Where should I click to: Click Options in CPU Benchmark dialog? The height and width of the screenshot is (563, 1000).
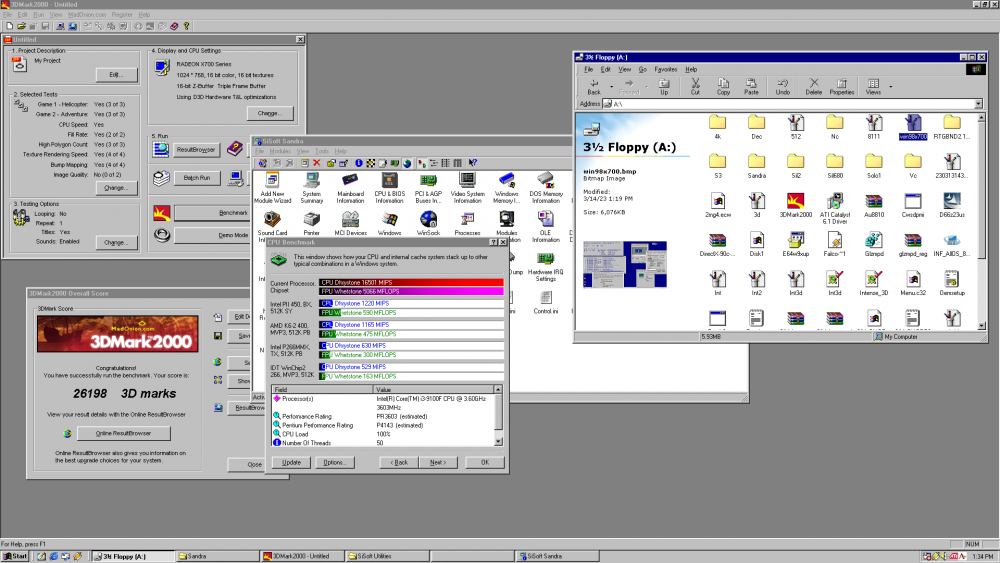click(334, 462)
